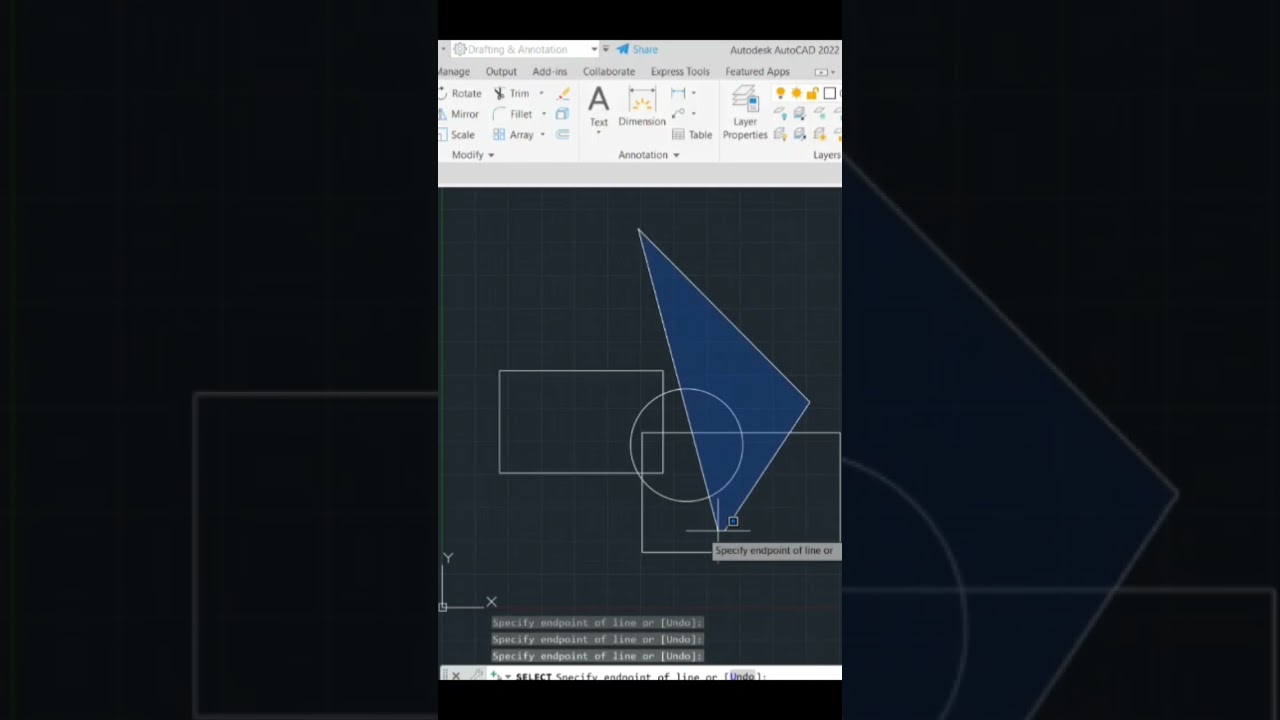This screenshot has width=1280, height=720.
Task: Click the Erase icon in Modify panel
Action: coord(563,93)
